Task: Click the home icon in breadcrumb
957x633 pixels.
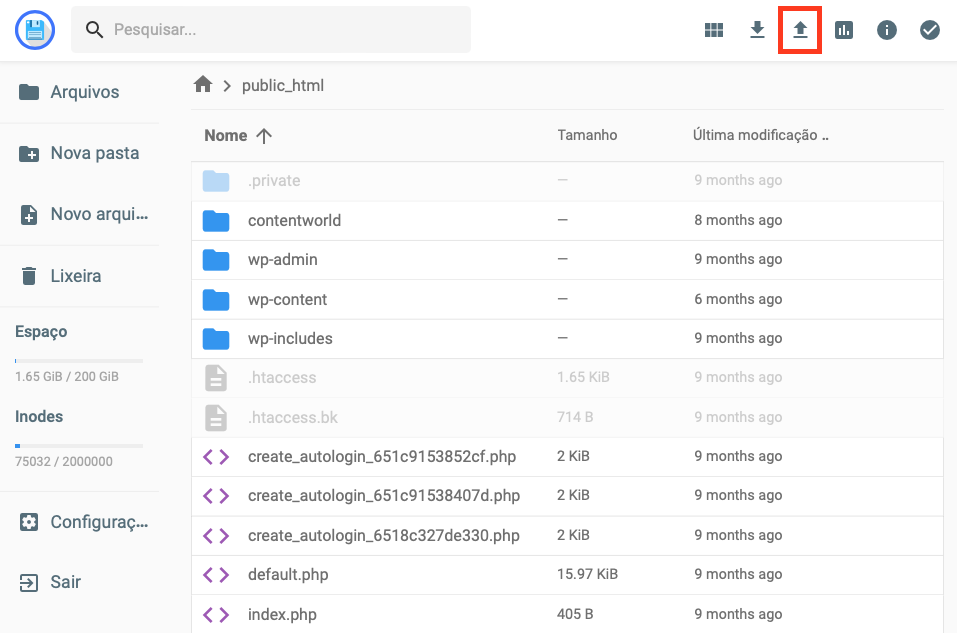Action: (205, 85)
